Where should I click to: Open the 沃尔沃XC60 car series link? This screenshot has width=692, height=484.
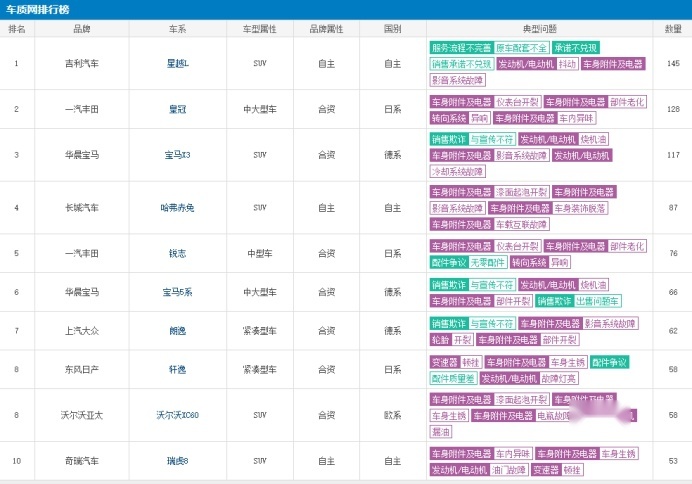point(177,415)
